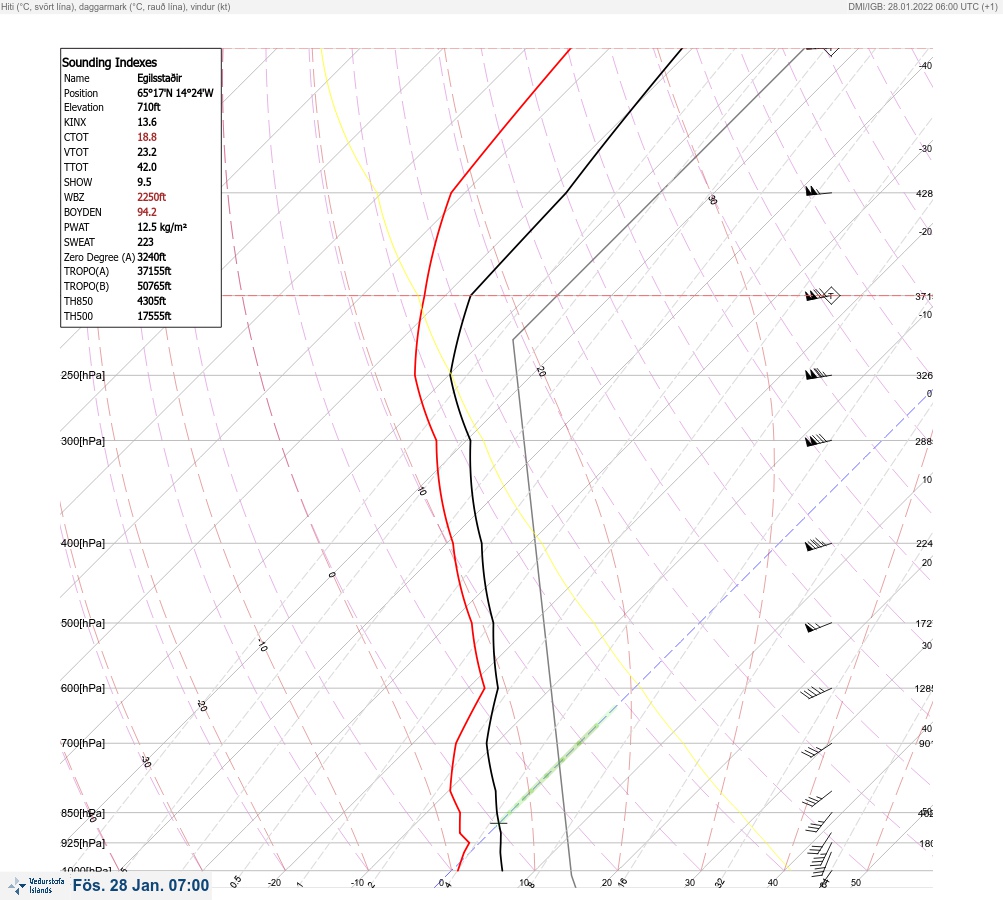Click the '600[hPa]' pressure label
This screenshot has height=900, width=1003.
click(83, 688)
